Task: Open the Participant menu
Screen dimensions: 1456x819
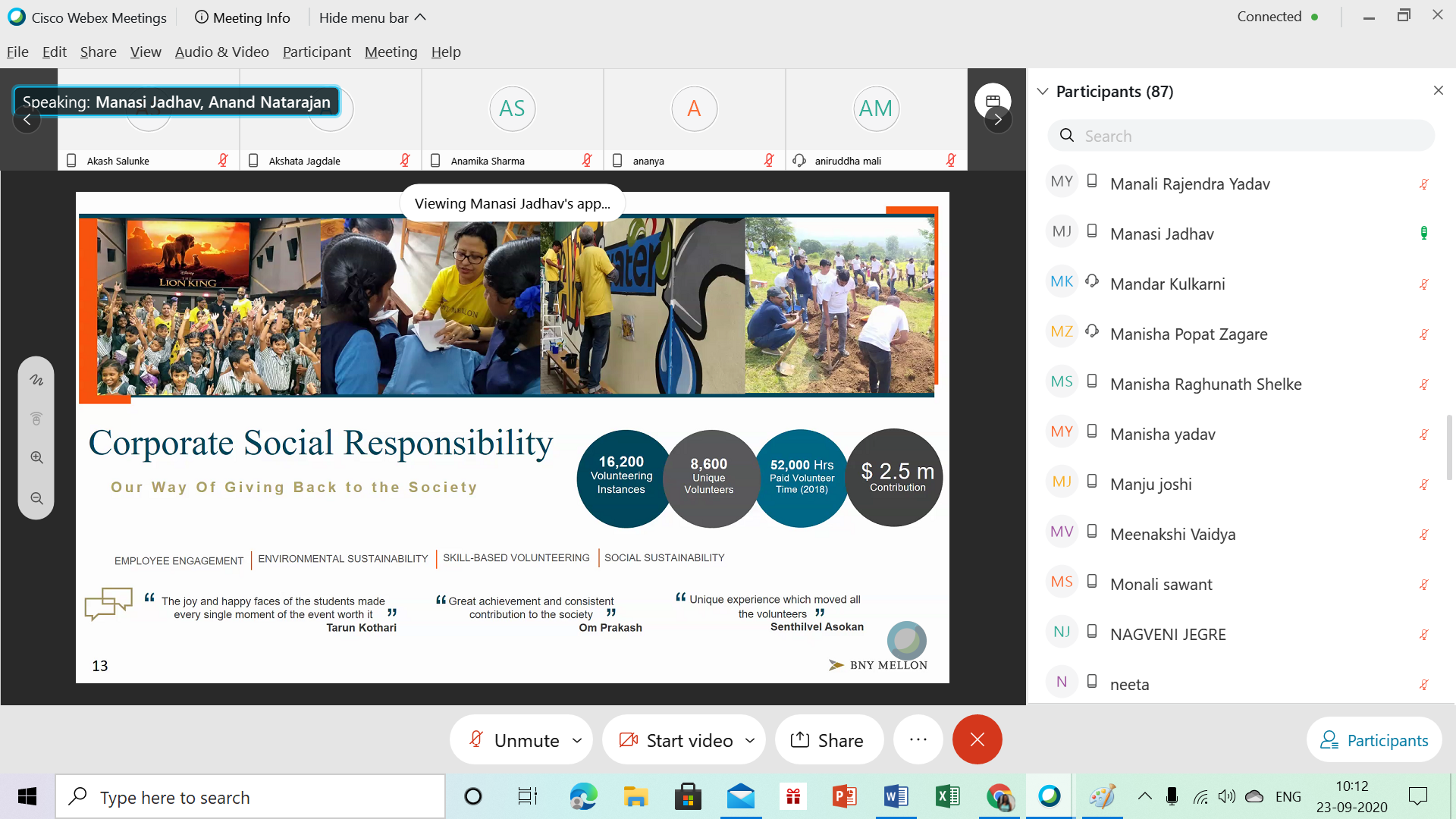Action: pyautogui.click(x=316, y=52)
